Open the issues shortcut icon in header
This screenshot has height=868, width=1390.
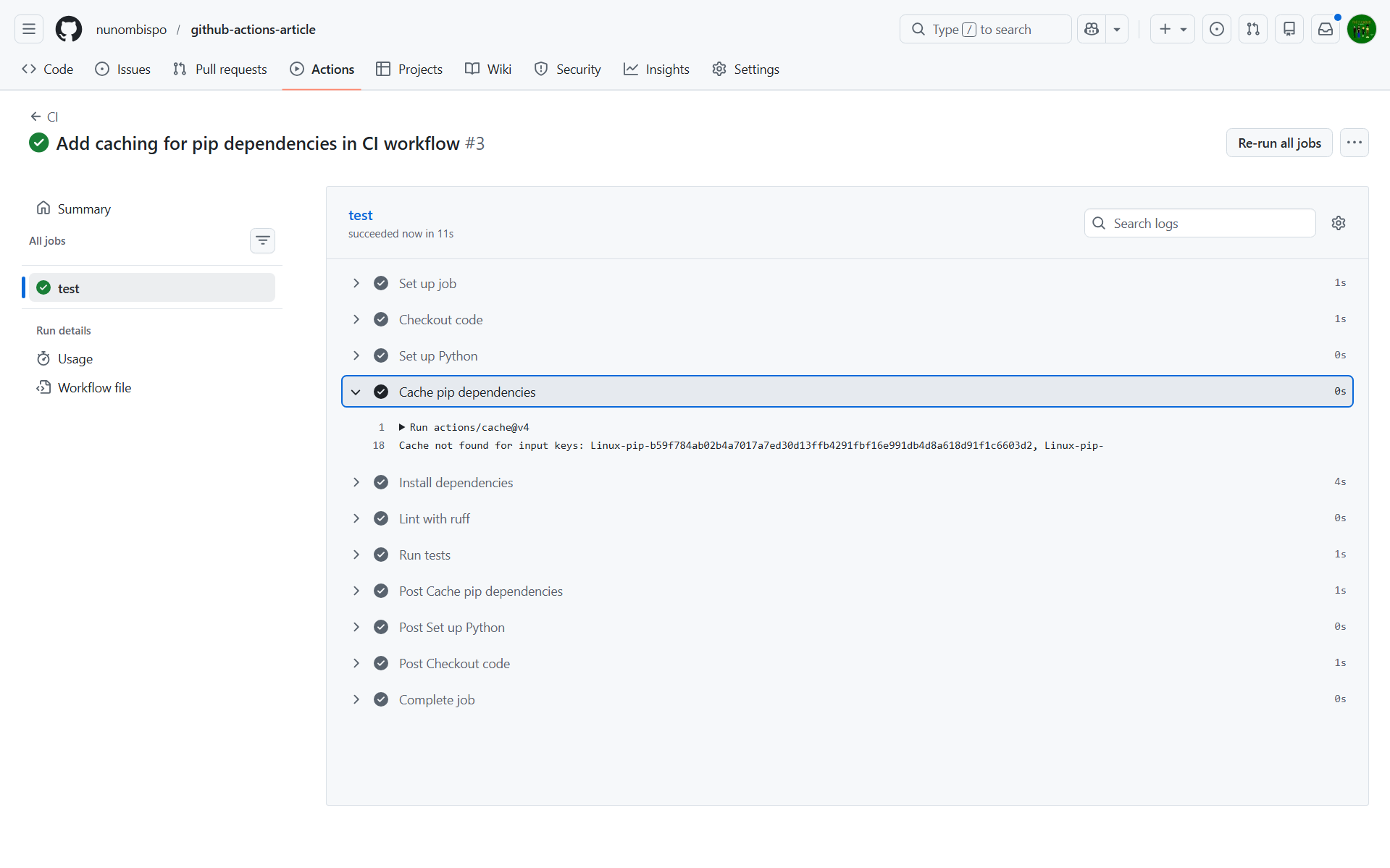click(x=1216, y=29)
